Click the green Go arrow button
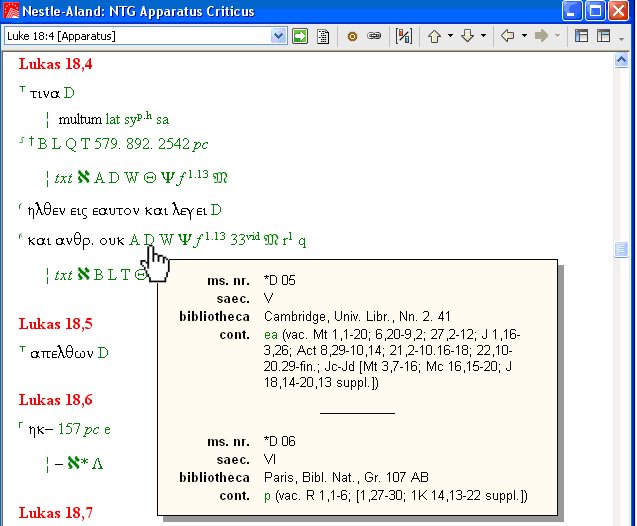 point(300,36)
